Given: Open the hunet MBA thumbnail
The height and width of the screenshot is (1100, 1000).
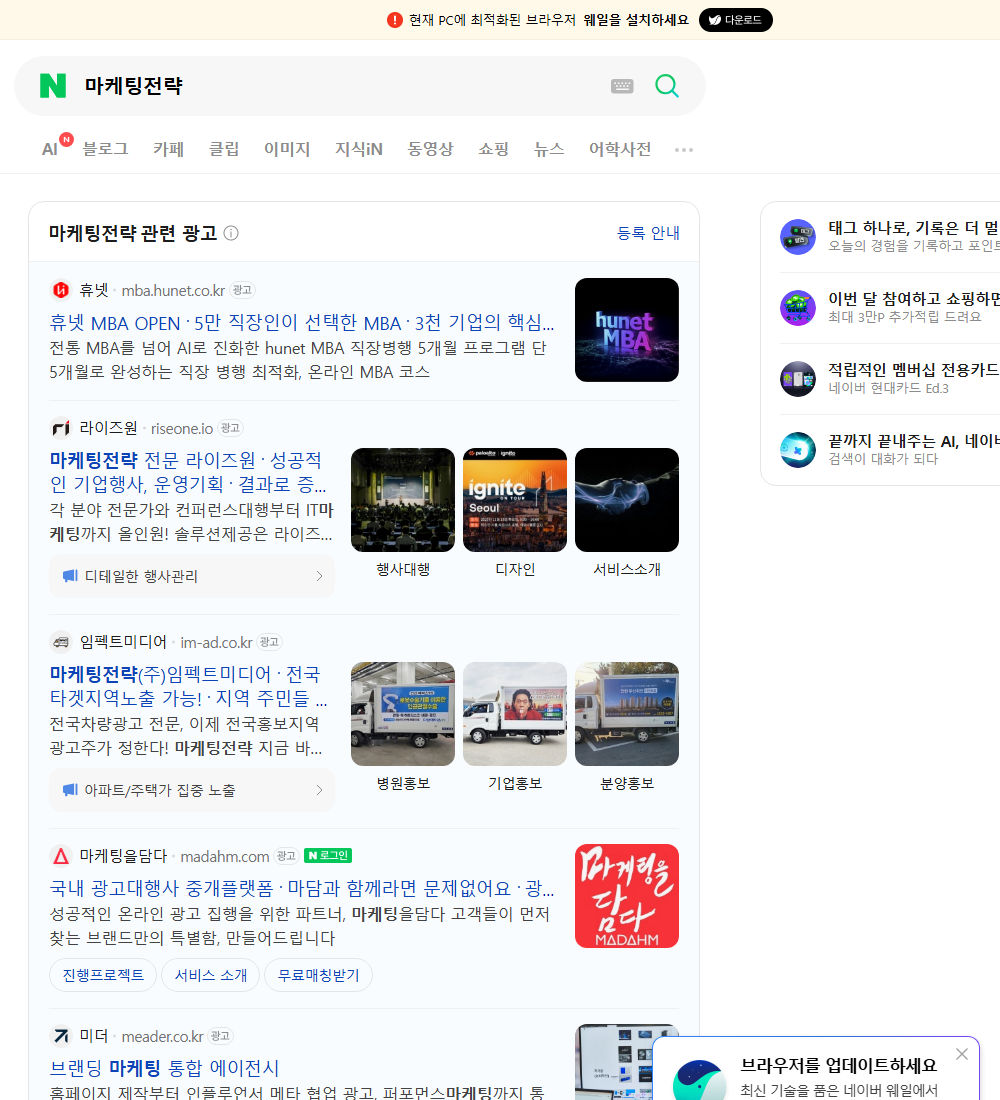Looking at the screenshot, I should (627, 330).
